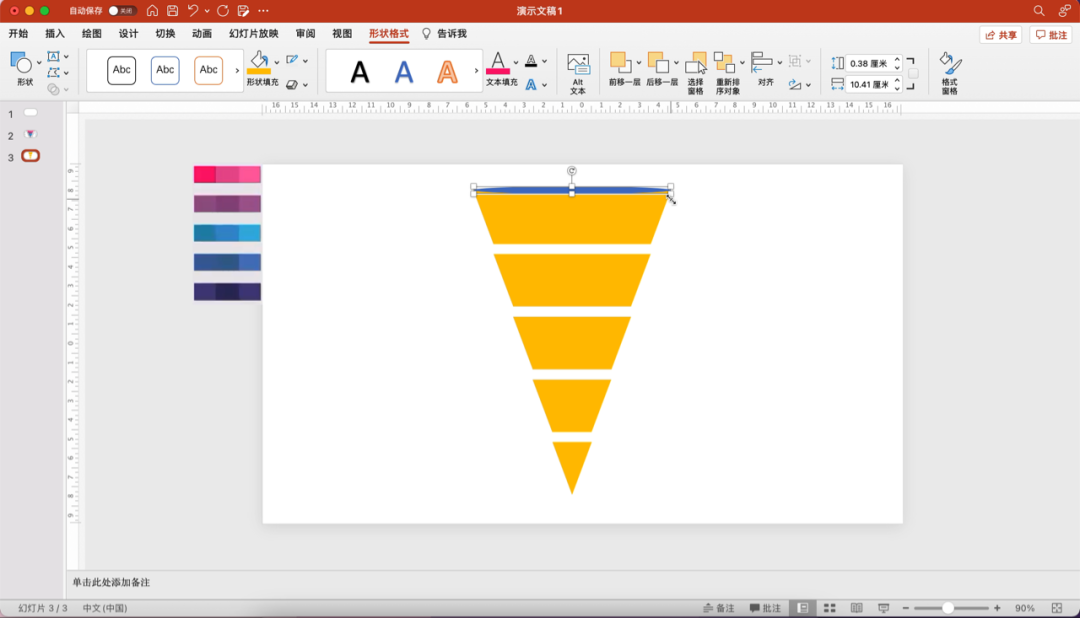
Task: Apply Shape Fill (形状填充) bucket
Action: [259, 63]
